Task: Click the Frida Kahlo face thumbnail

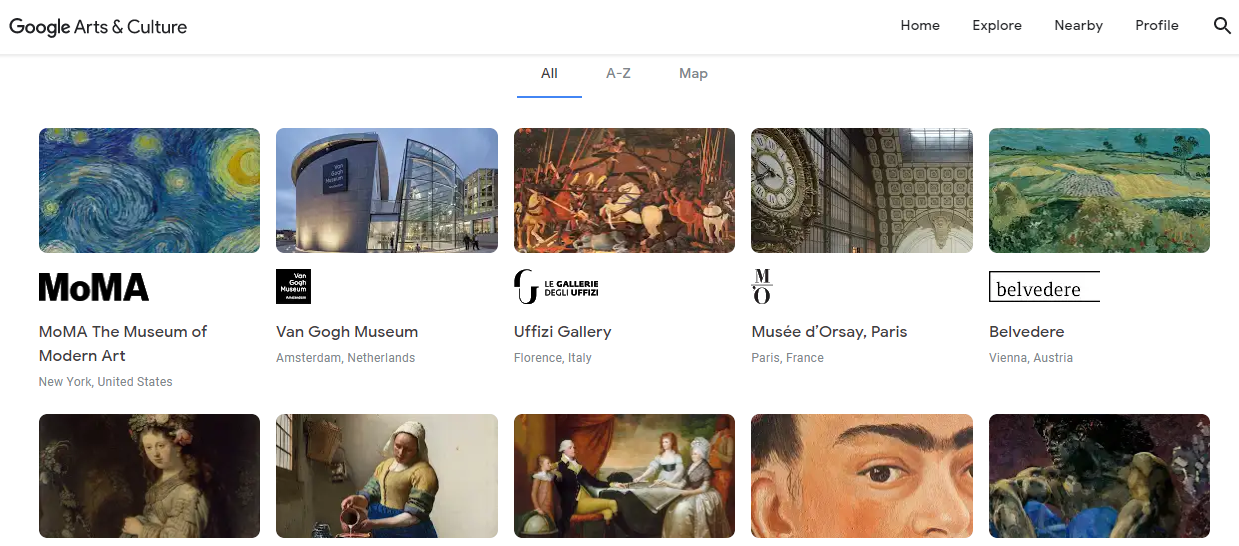Action: pyautogui.click(x=862, y=476)
